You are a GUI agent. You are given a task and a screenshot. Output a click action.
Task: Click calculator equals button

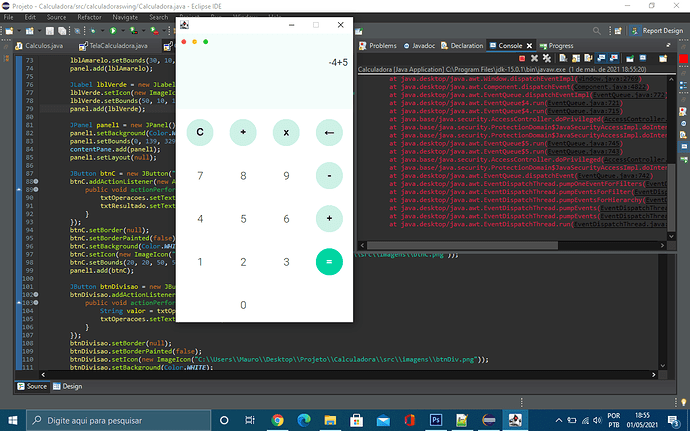(329, 262)
